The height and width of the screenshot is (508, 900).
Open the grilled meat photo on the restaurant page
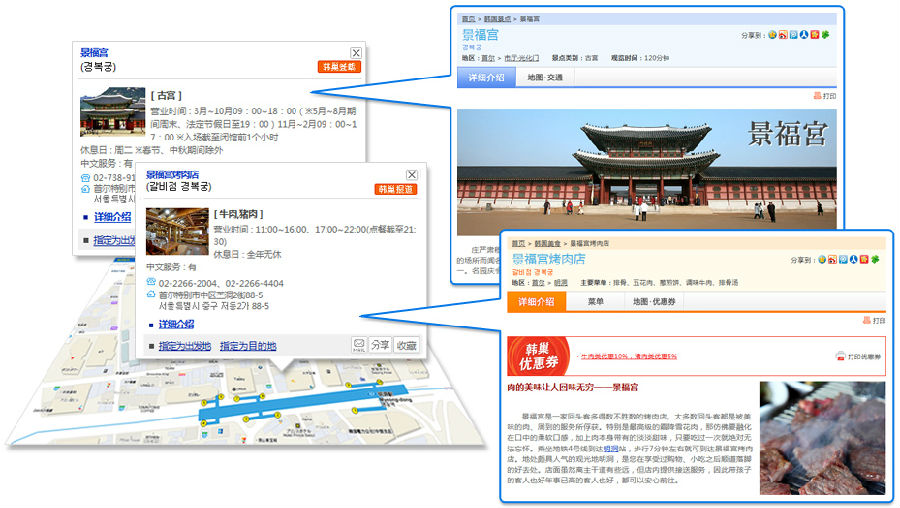(x=823, y=438)
